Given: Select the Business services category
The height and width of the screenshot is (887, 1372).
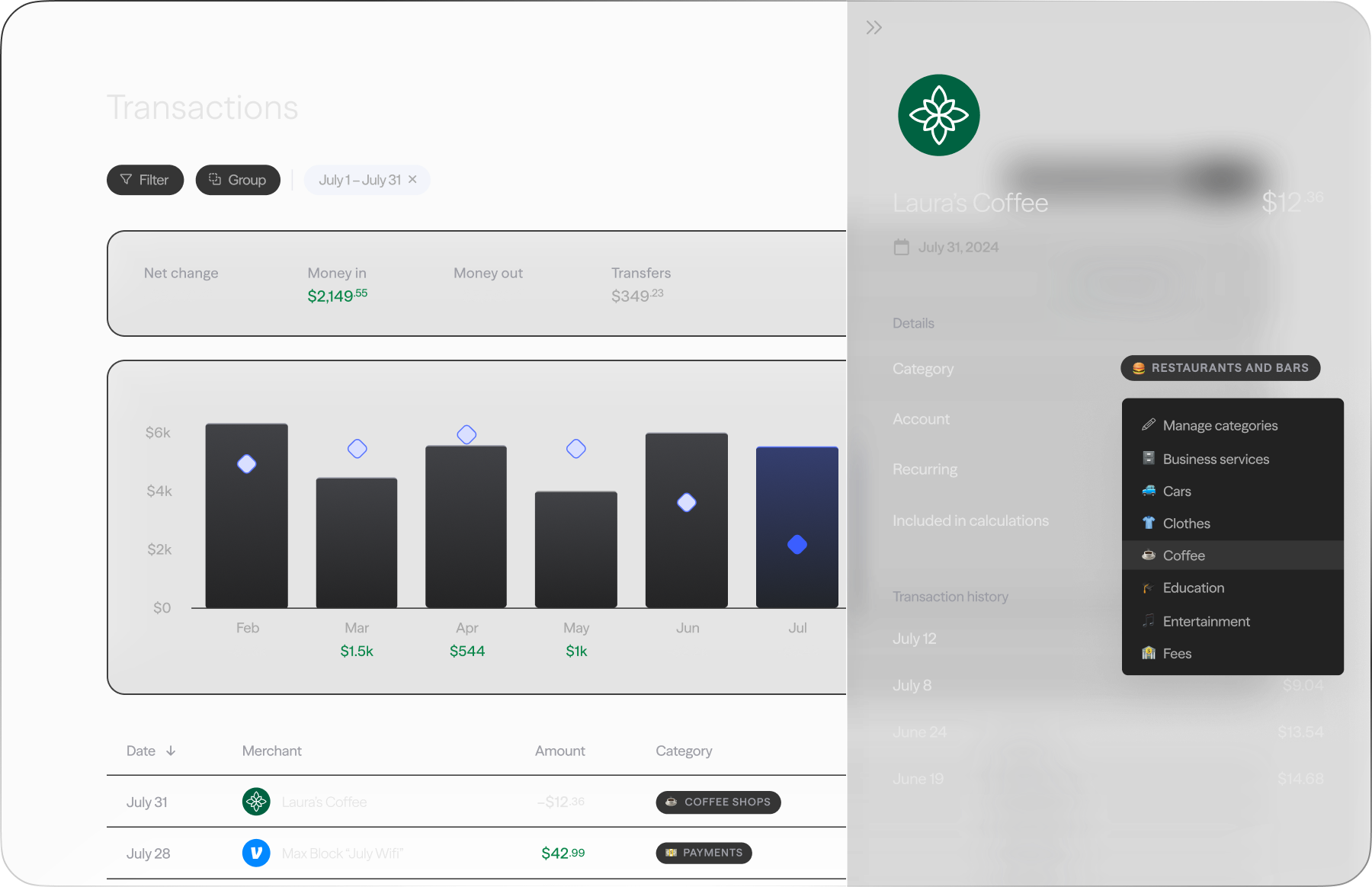Looking at the screenshot, I should tap(1216, 459).
